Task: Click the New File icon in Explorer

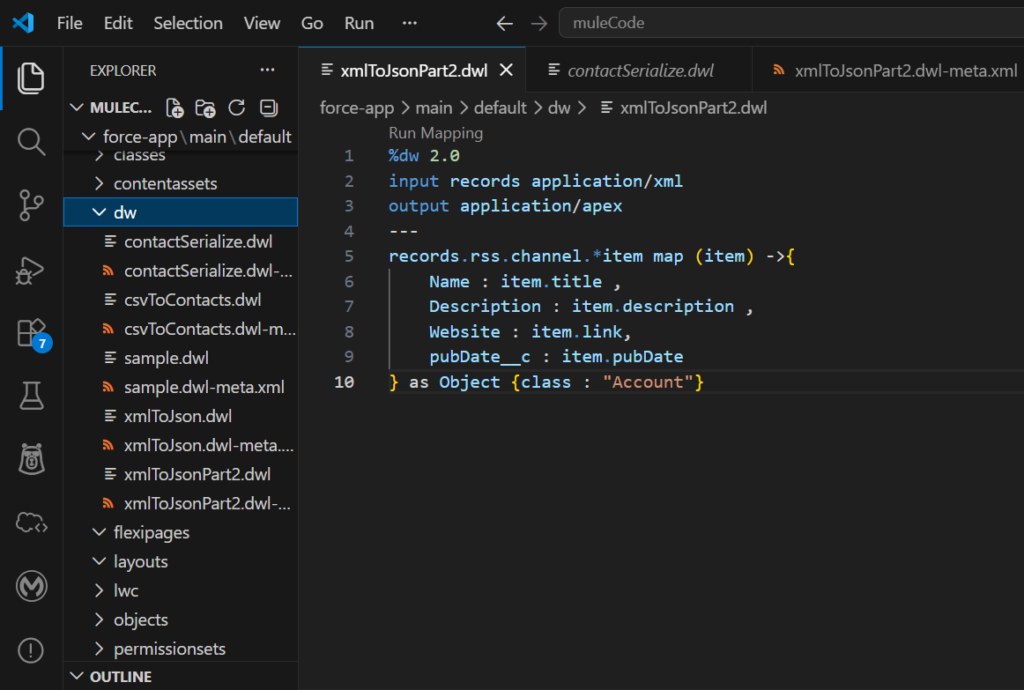Action: (x=175, y=108)
